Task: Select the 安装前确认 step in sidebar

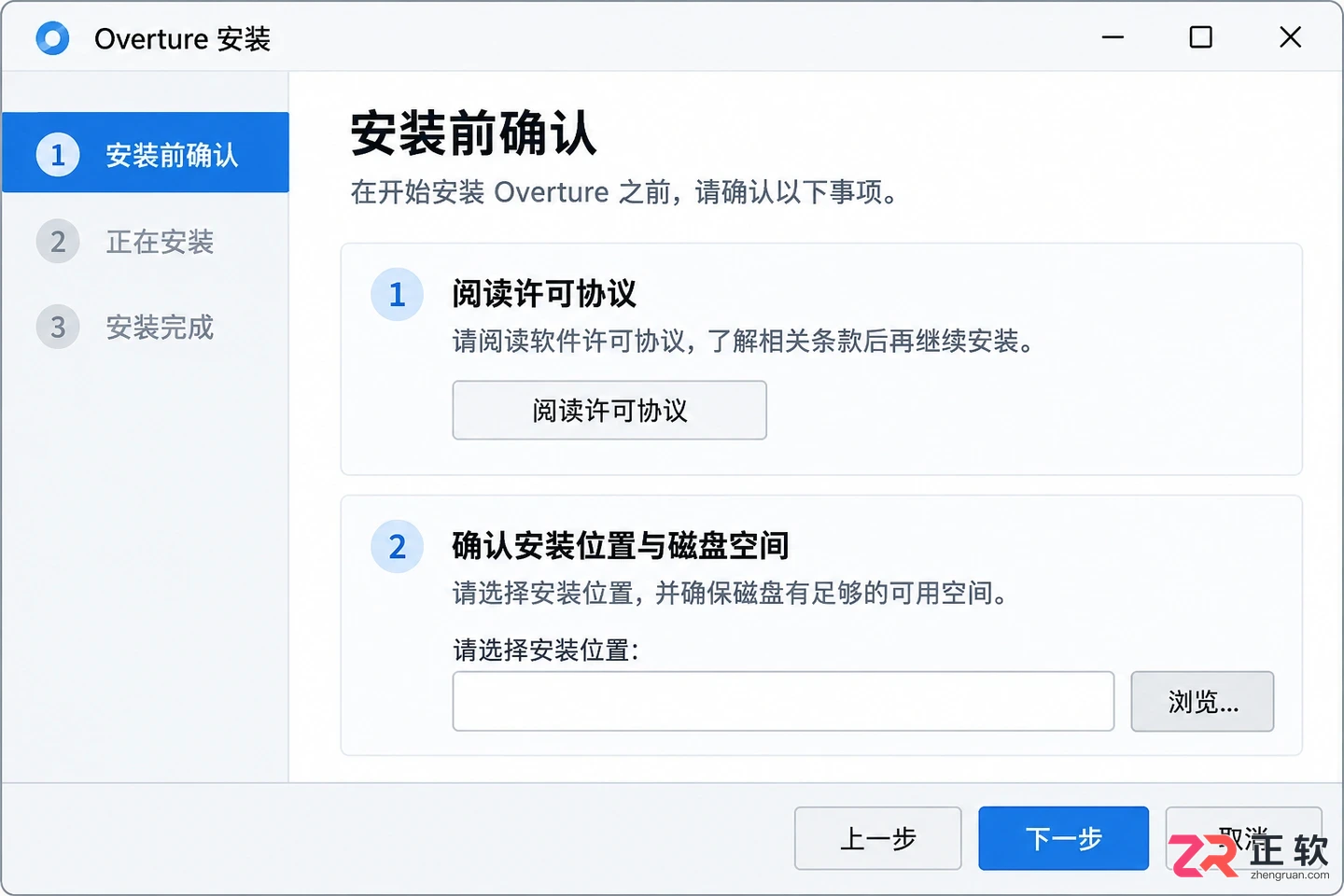Action: tap(146, 153)
